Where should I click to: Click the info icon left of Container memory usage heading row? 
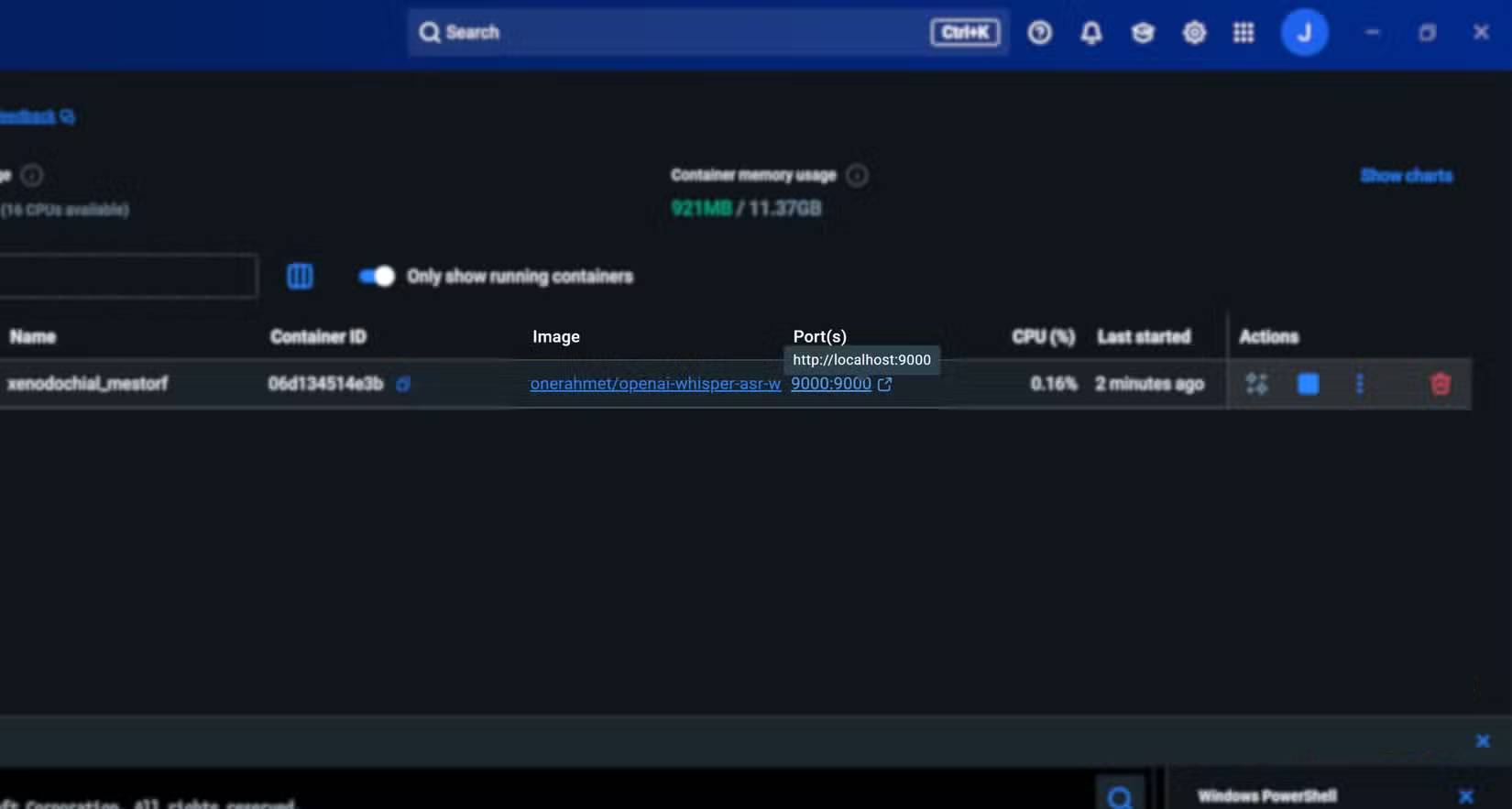pyautogui.click(x=32, y=175)
